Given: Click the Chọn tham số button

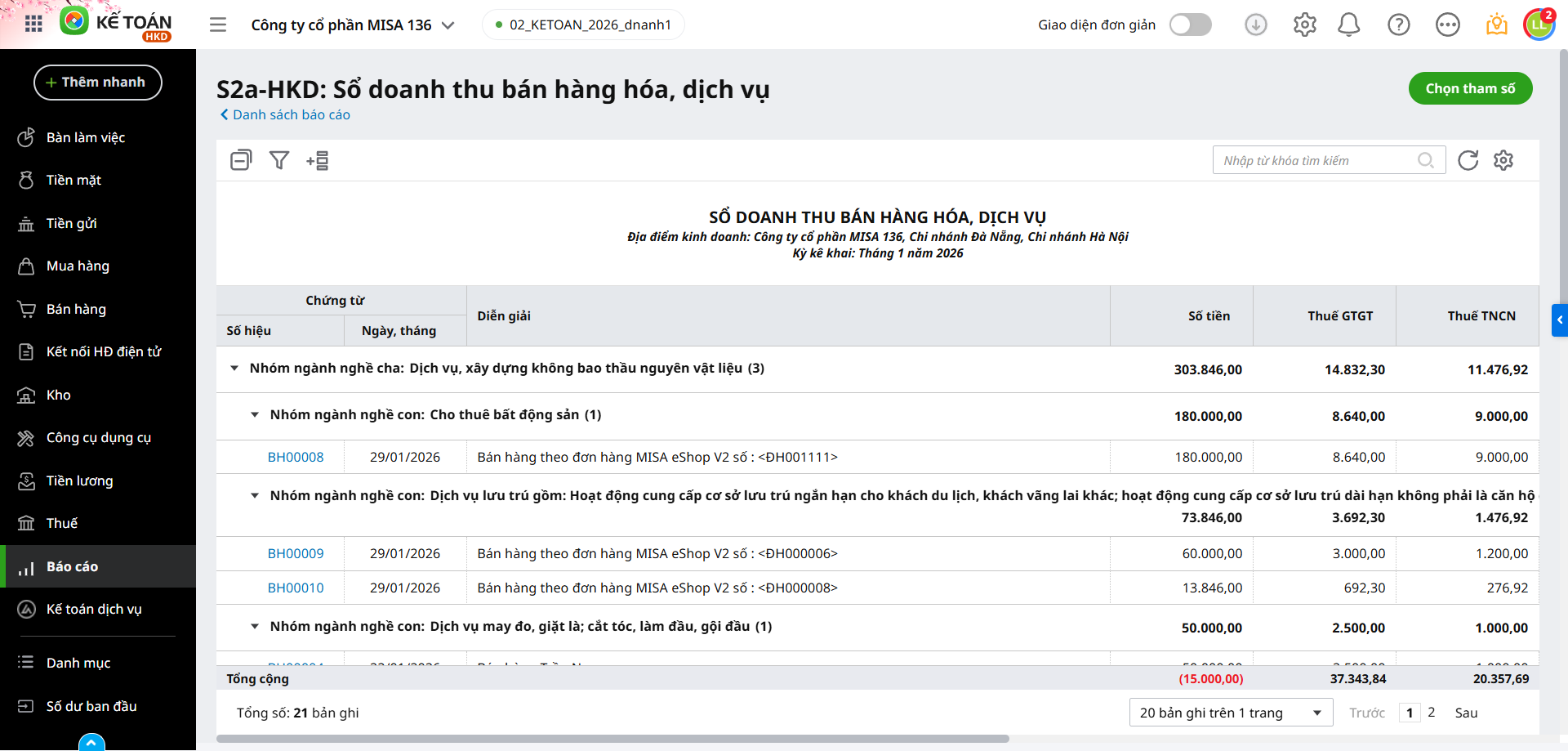Looking at the screenshot, I should click(1469, 88).
